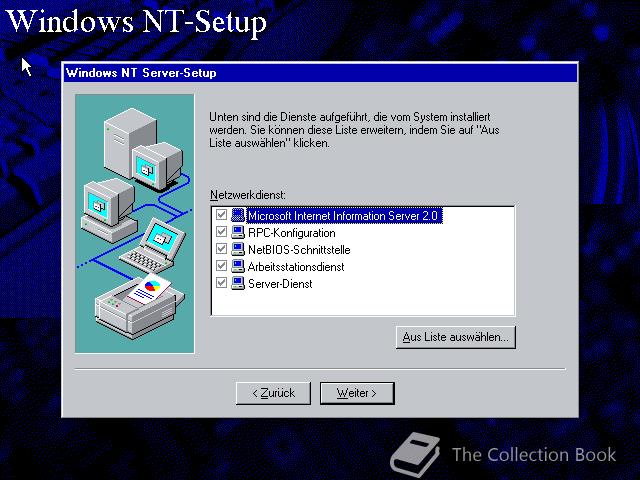The height and width of the screenshot is (480, 640).
Task: Select the RPC-Konfiguration row text
Action: pyautogui.click(x=292, y=233)
